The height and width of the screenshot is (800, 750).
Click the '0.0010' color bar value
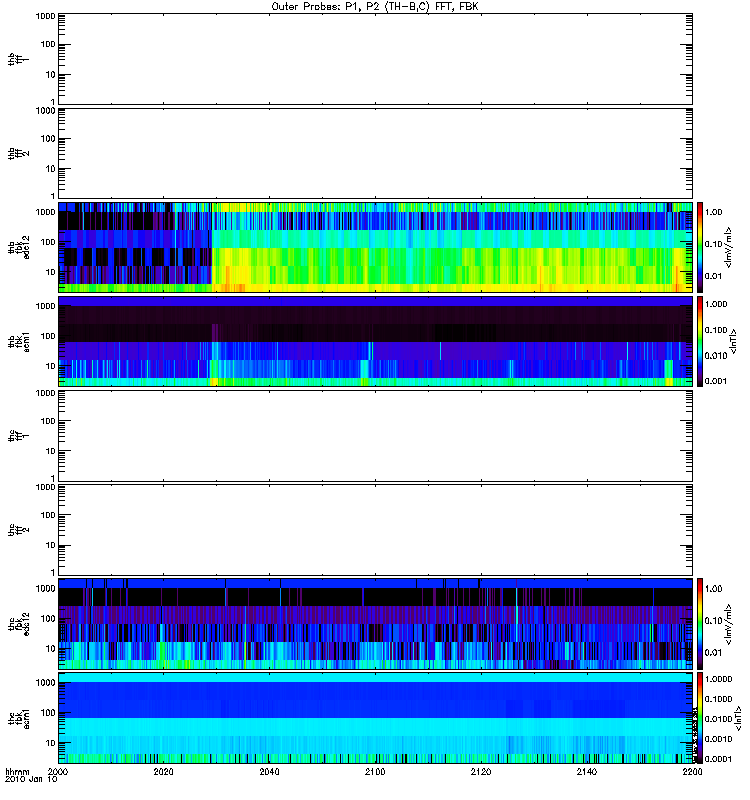718,739
